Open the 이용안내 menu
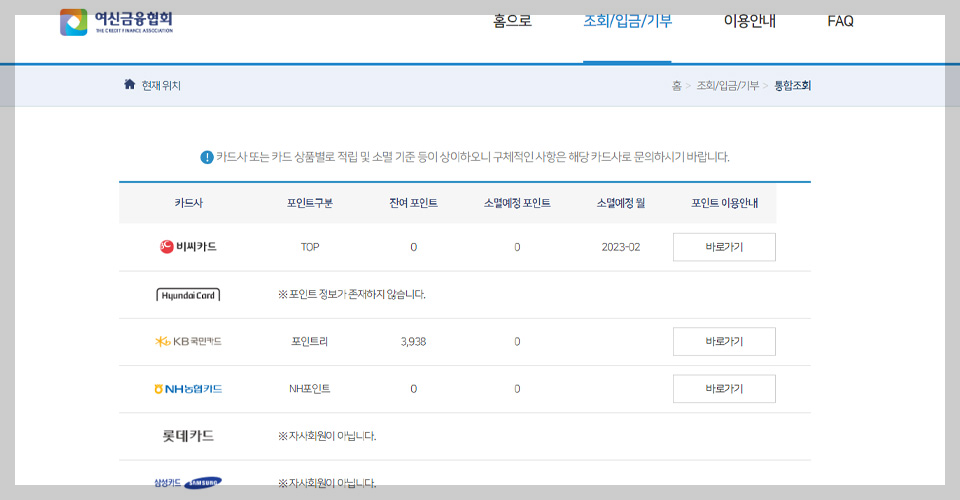This screenshot has width=960, height=500. click(749, 21)
